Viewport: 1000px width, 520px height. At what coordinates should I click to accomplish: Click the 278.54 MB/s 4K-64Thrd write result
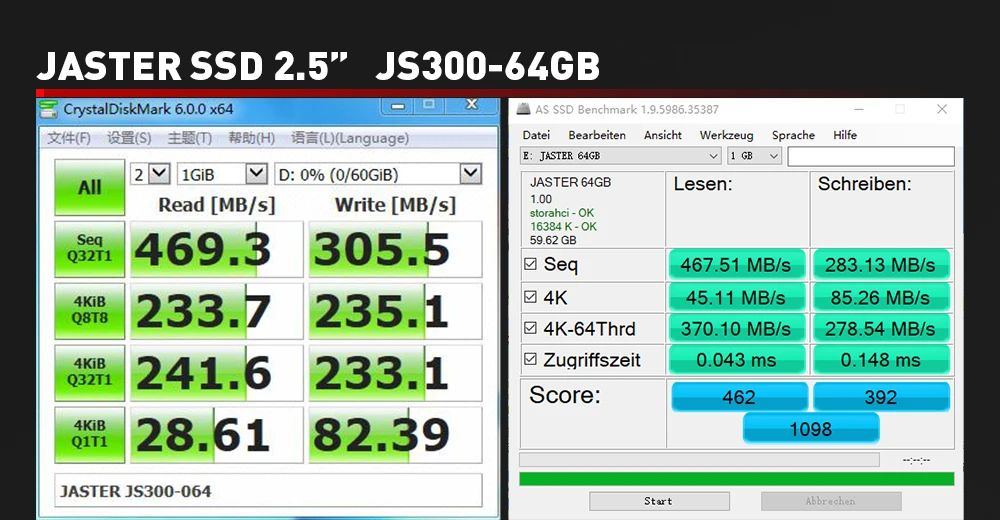point(881,329)
